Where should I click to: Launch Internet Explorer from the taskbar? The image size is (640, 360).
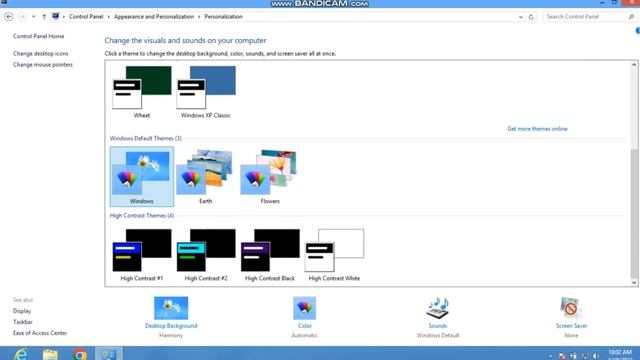point(20,353)
